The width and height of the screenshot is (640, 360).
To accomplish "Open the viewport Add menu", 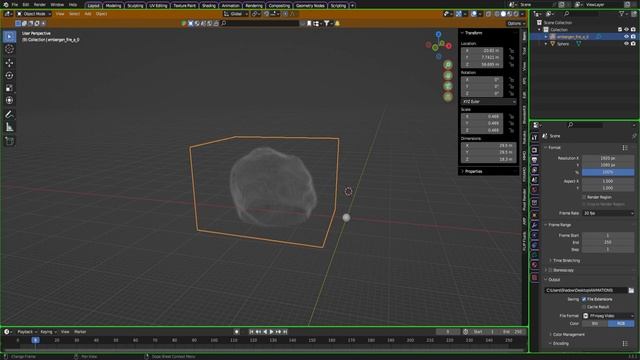I will point(88,14).
